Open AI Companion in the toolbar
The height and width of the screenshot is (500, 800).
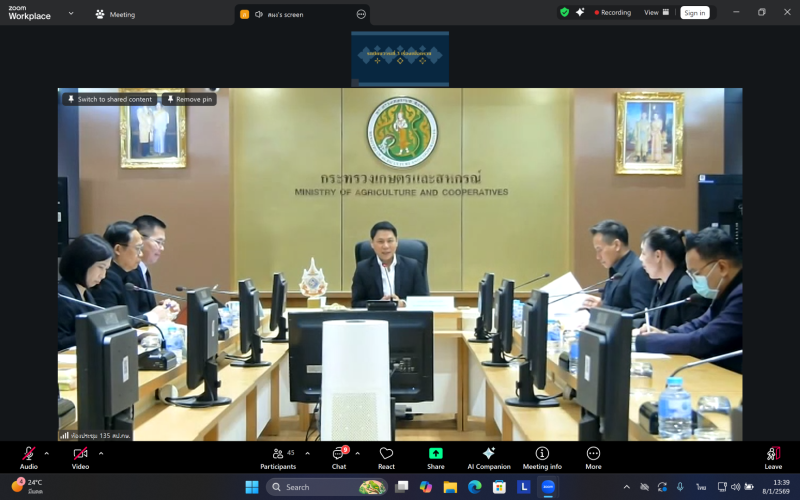point(489,458)
